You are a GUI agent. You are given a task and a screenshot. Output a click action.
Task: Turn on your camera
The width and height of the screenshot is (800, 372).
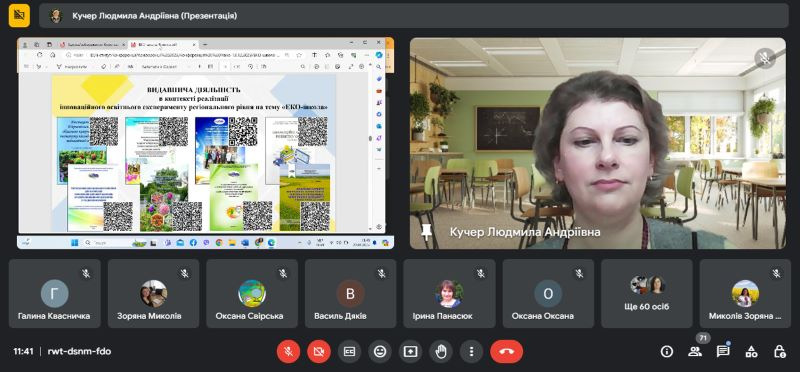[319, 352]
